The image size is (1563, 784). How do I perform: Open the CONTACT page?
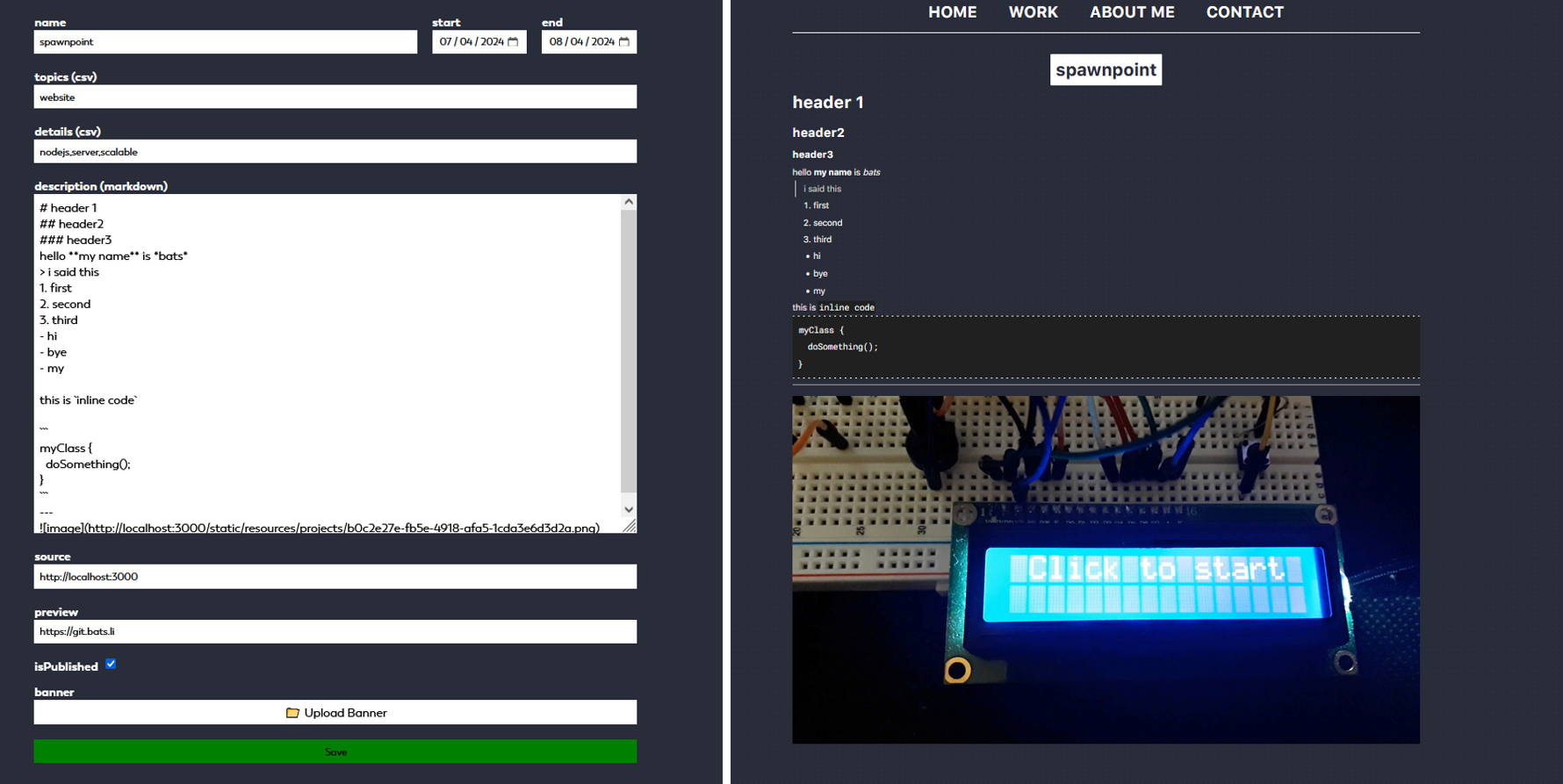tap(1244, 12)
